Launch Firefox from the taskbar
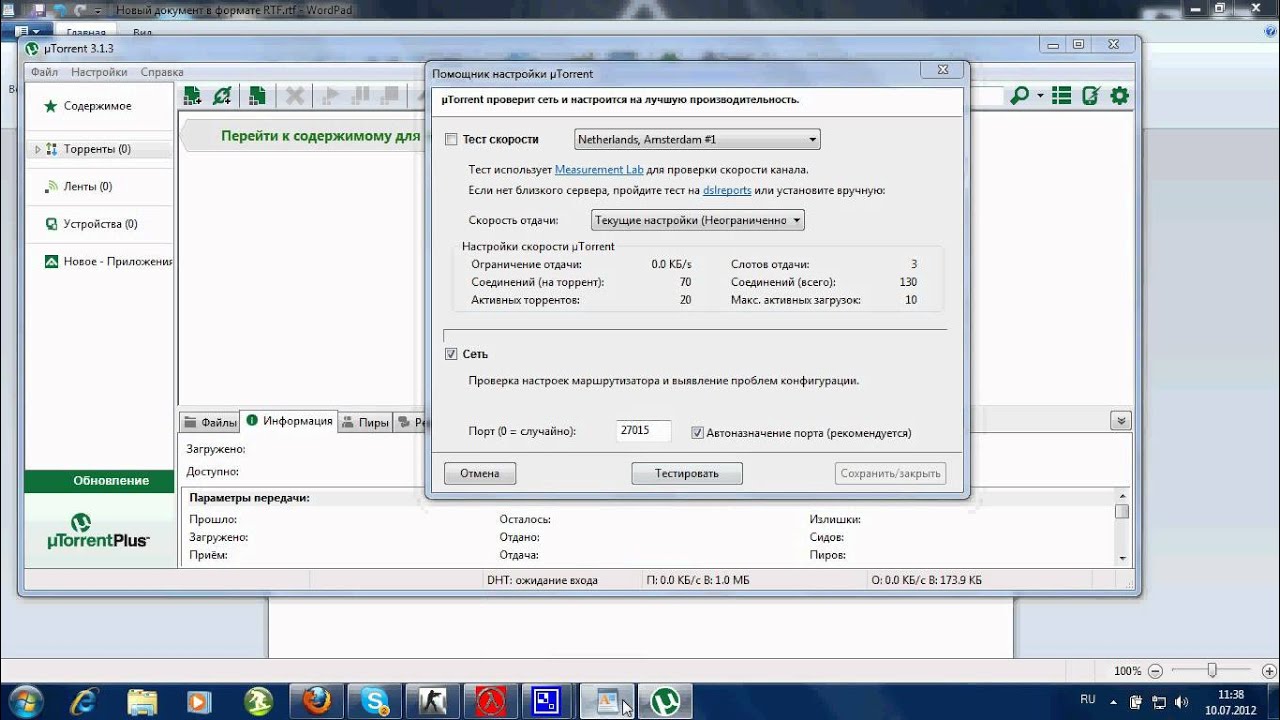 [x=317, y=701]
